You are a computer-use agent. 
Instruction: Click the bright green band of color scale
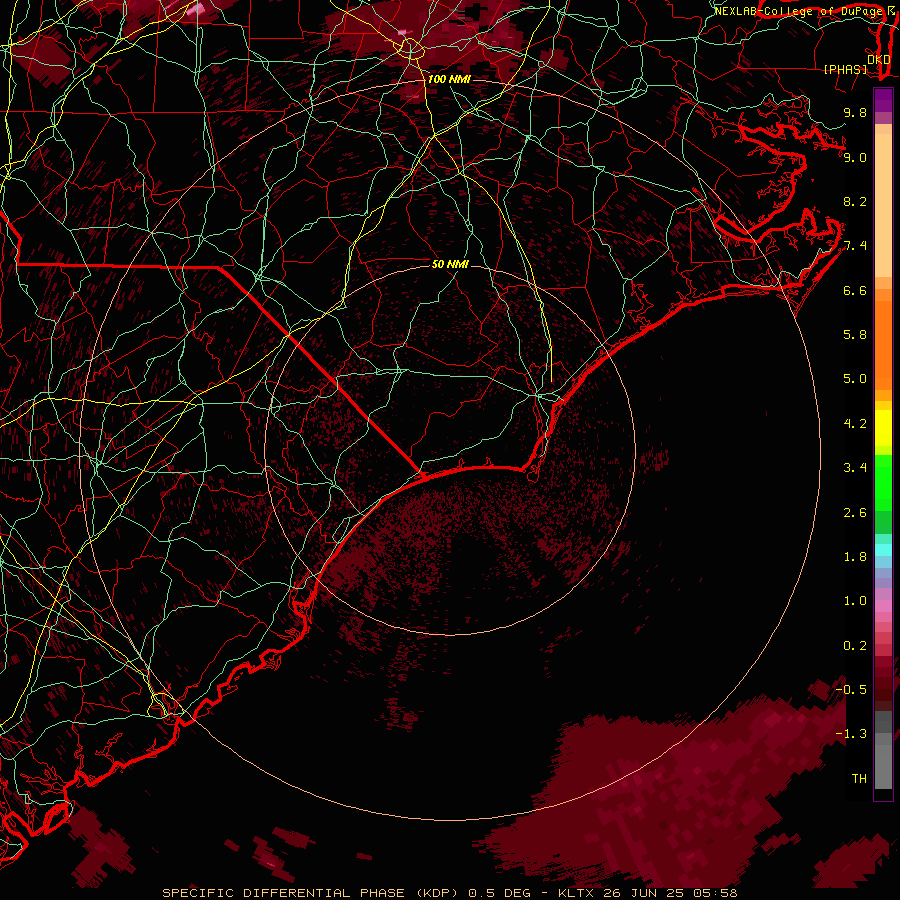click(883, 483)
